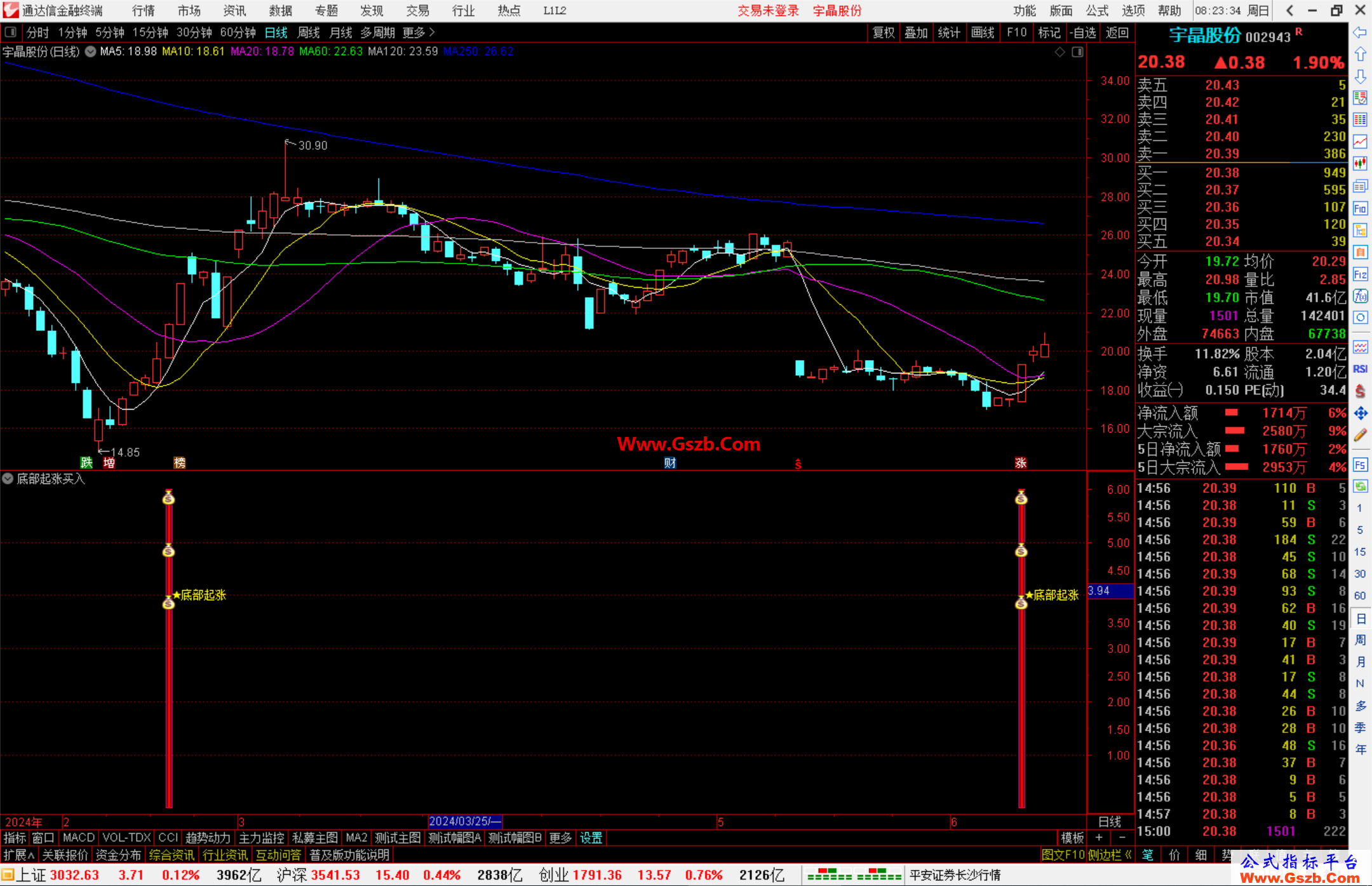The width and height of the screenshot is (1372, 886).
Task: Click the hierarchy tree sidebar icon
Action: (1360, 230)
